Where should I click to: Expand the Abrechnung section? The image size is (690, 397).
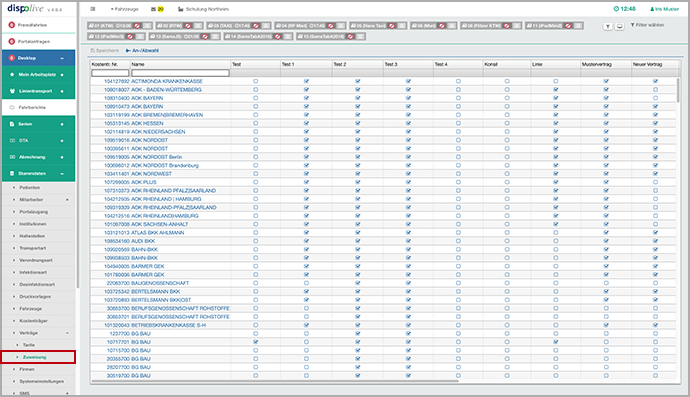(x=62, y=157)
